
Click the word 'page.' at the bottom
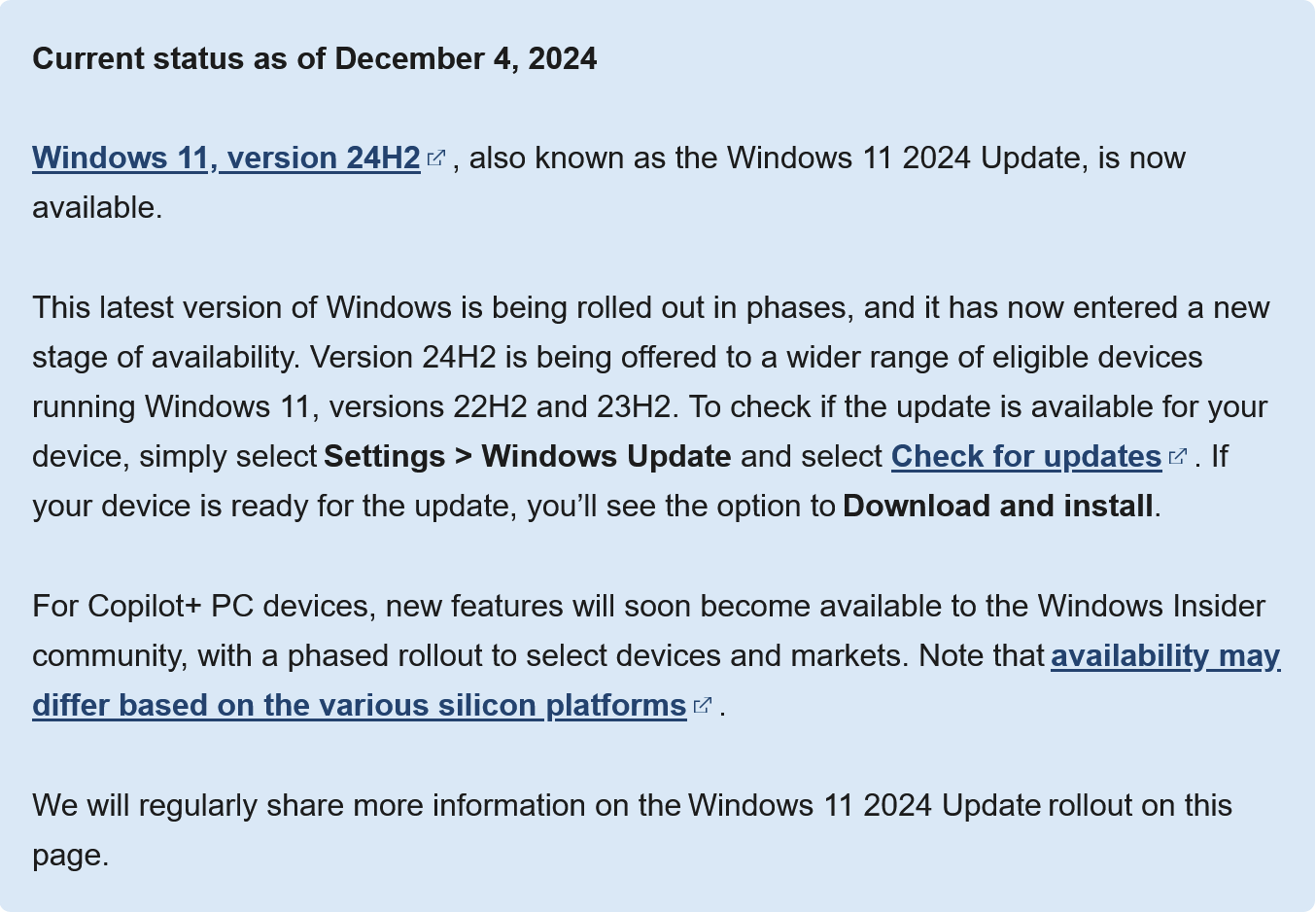point(70,856)
